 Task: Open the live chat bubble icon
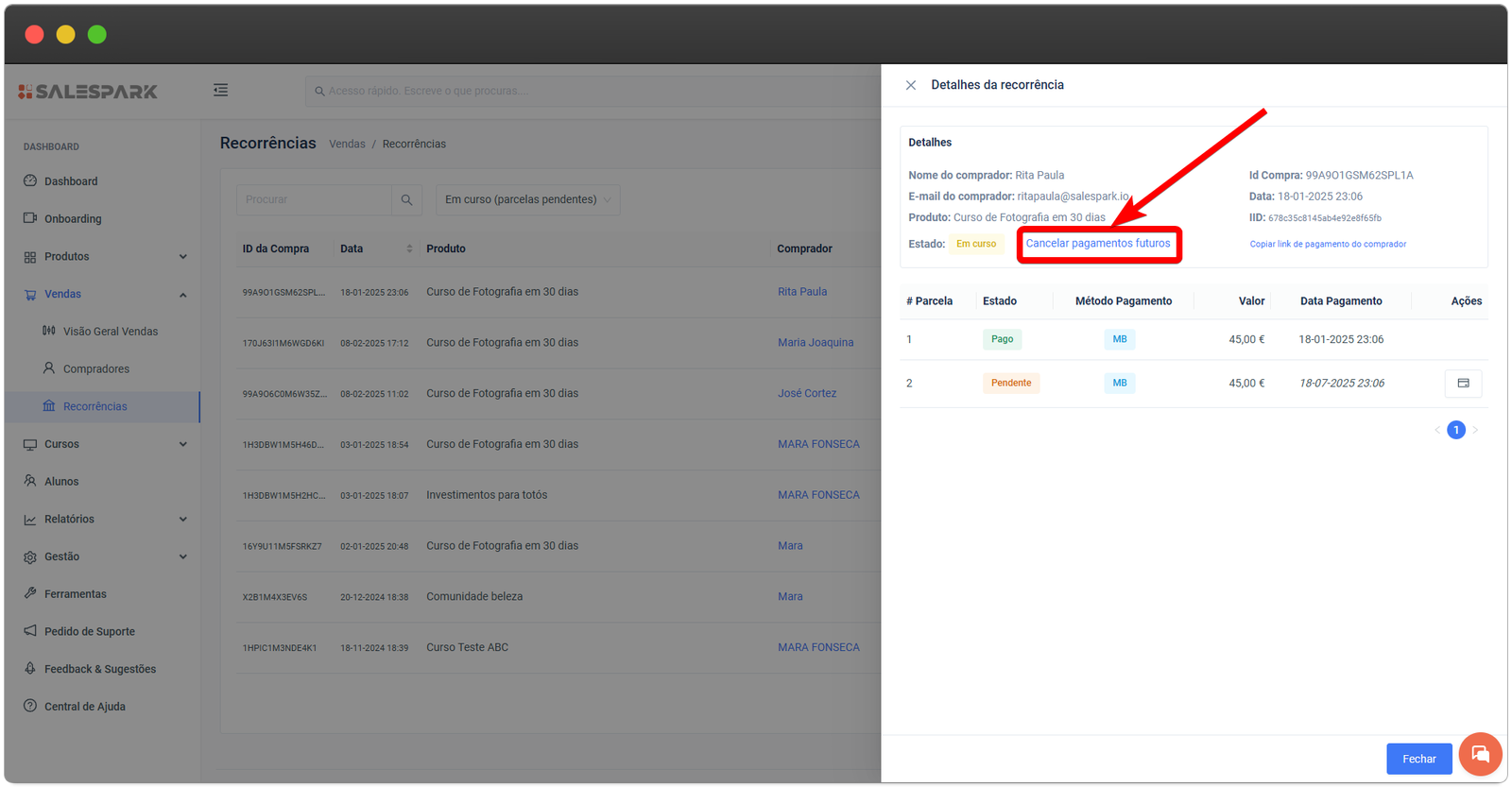coord(1480,754)
